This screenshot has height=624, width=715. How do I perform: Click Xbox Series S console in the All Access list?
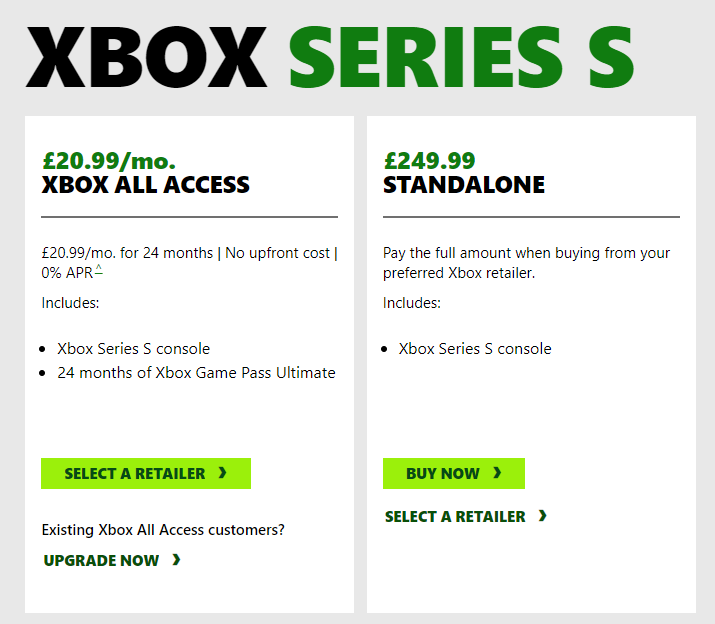coord(133,349)
